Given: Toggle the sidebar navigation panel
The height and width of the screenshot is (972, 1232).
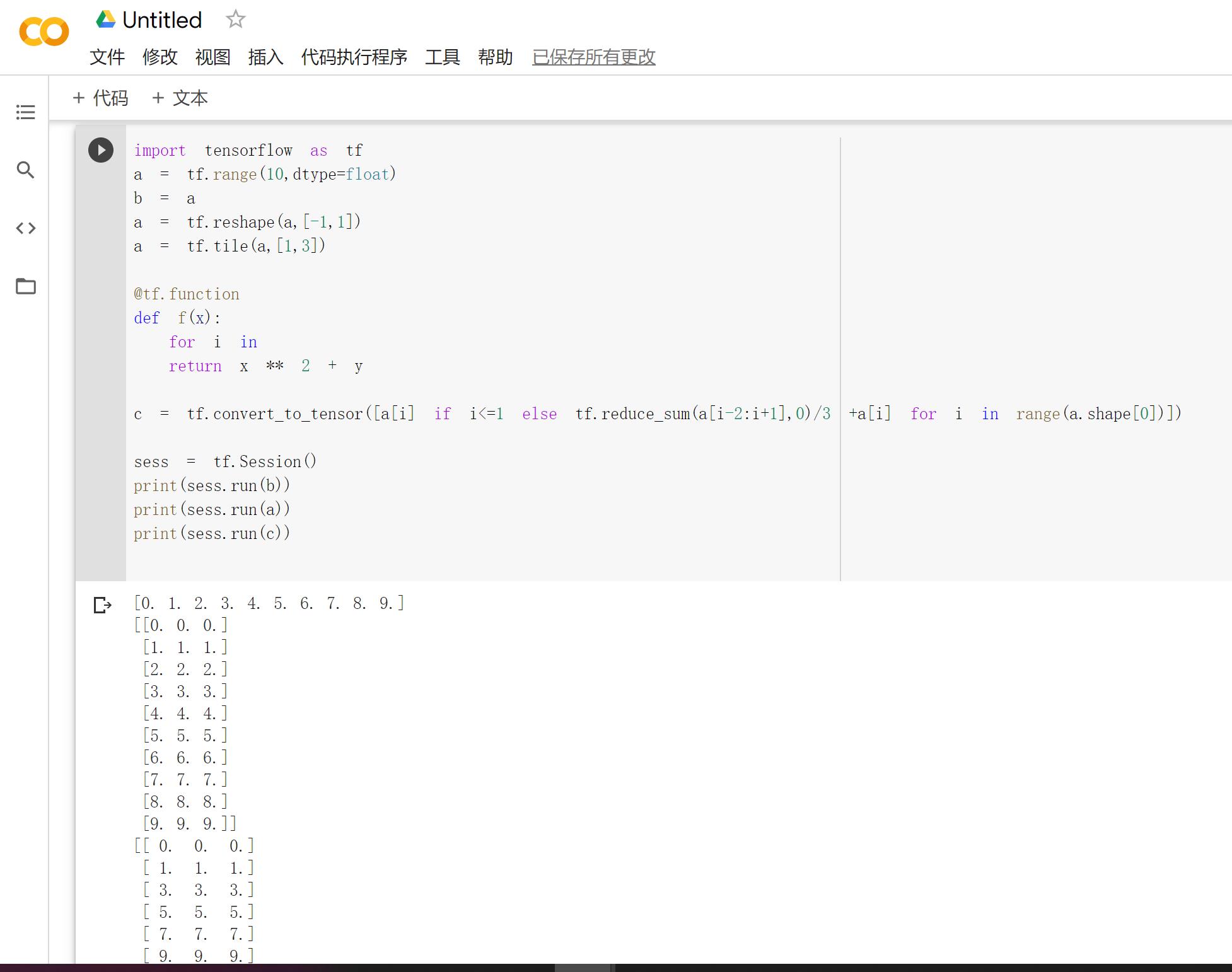Looking at the screenshot, I should (27, 111).
